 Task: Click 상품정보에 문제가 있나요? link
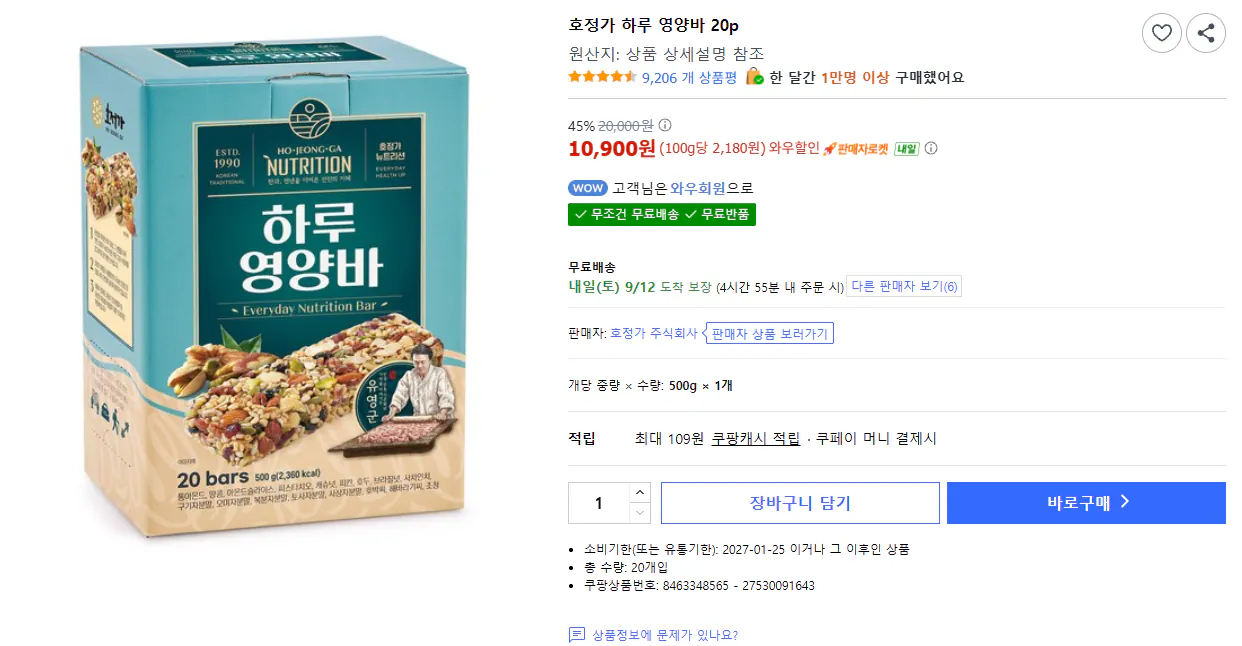(665, 635)
